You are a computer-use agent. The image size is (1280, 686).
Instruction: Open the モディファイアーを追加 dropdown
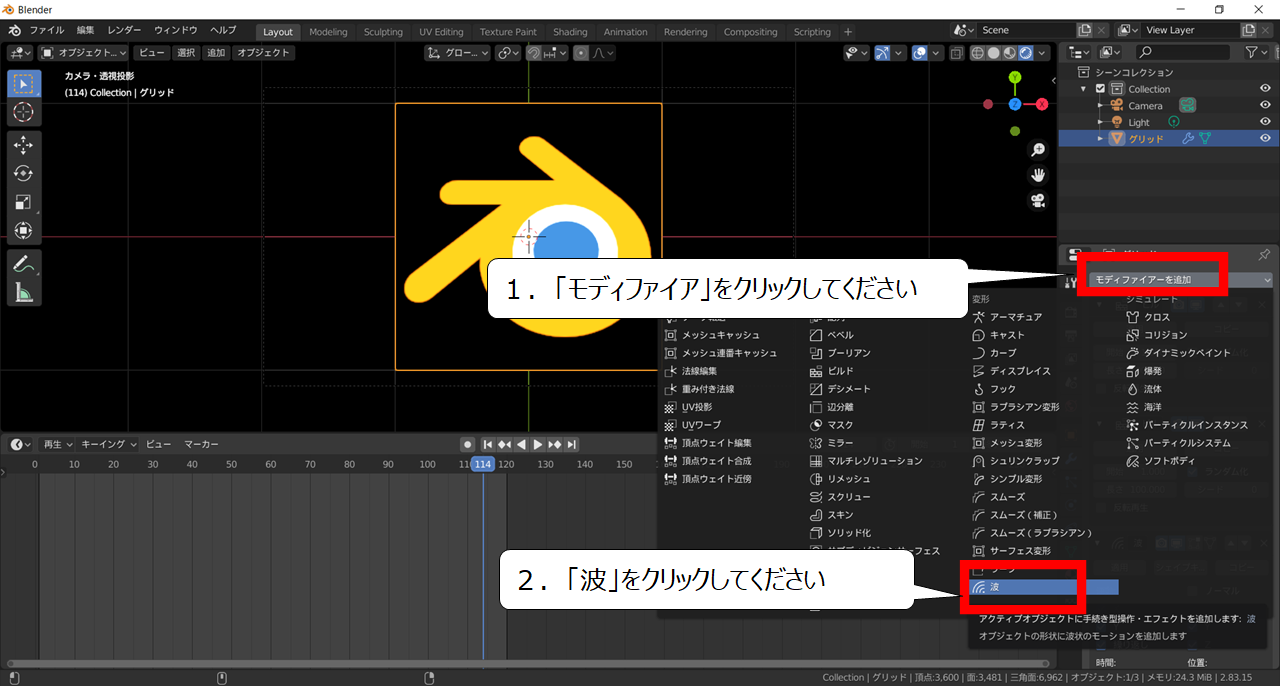point(1180,280)
